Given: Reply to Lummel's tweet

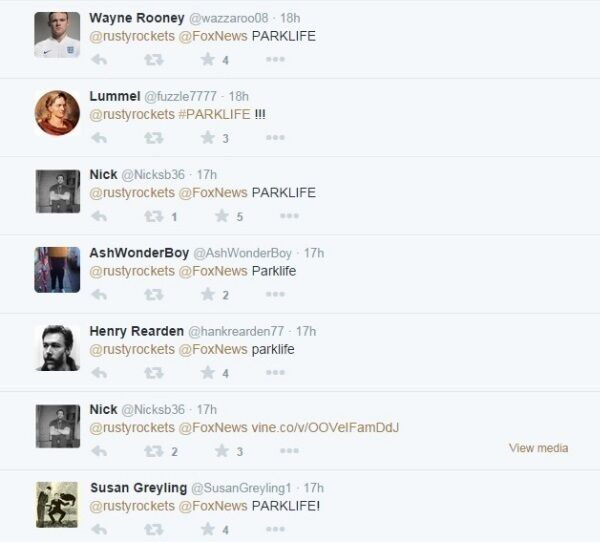Looking at the screenshot, I should 99,138.
